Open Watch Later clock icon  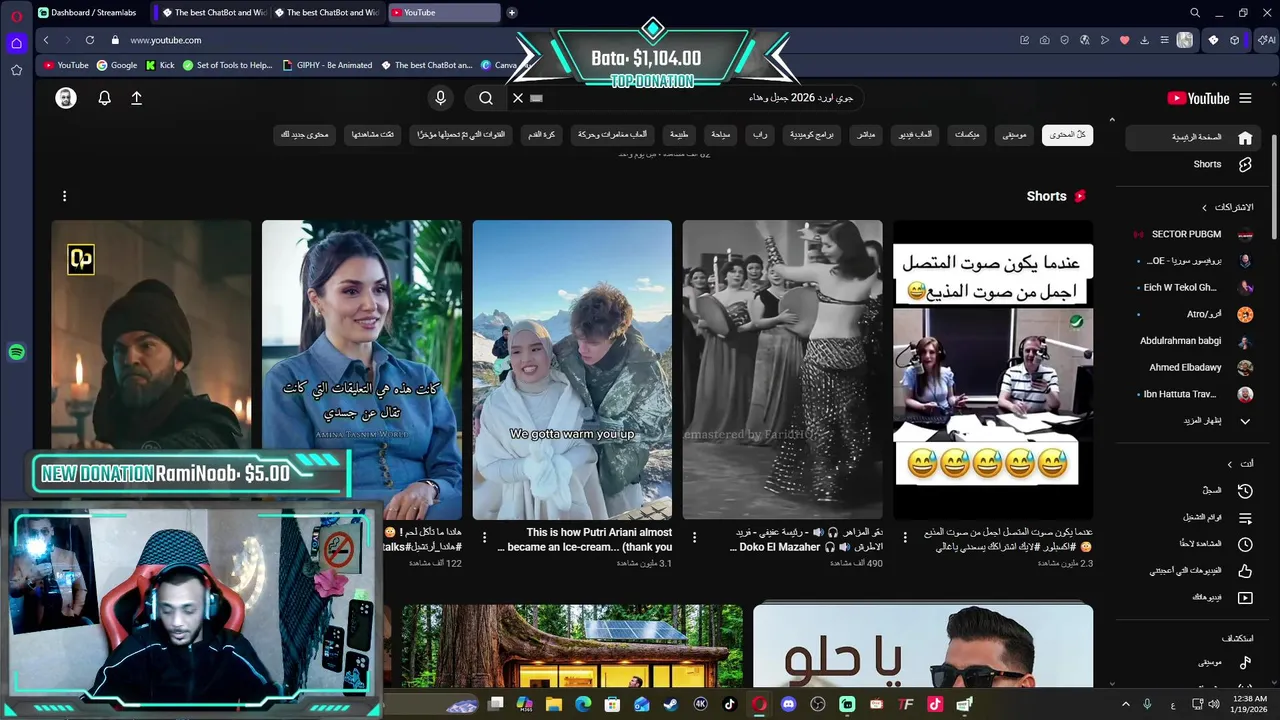(1245, 544)
